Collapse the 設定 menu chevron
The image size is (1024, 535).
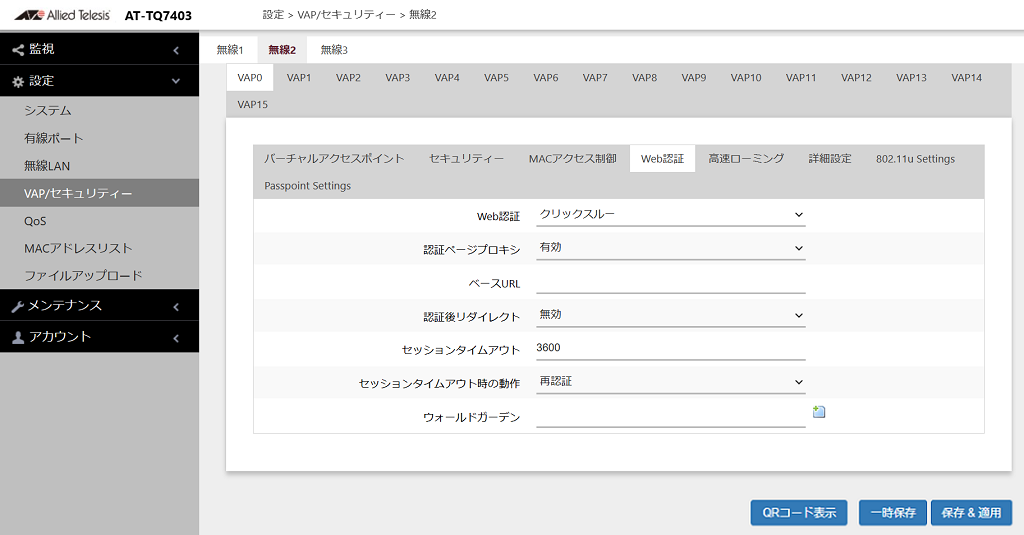(x=176, y=81)
